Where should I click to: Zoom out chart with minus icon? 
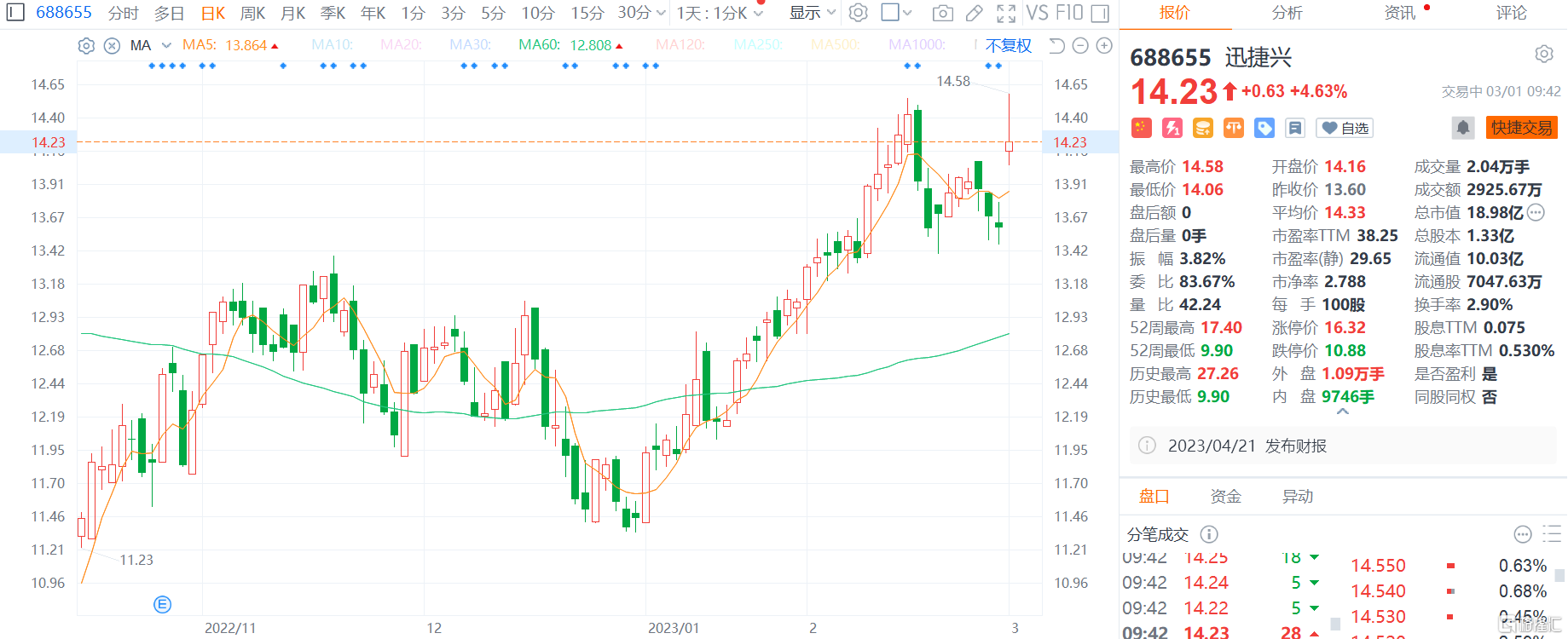(x=1080, y=46)
